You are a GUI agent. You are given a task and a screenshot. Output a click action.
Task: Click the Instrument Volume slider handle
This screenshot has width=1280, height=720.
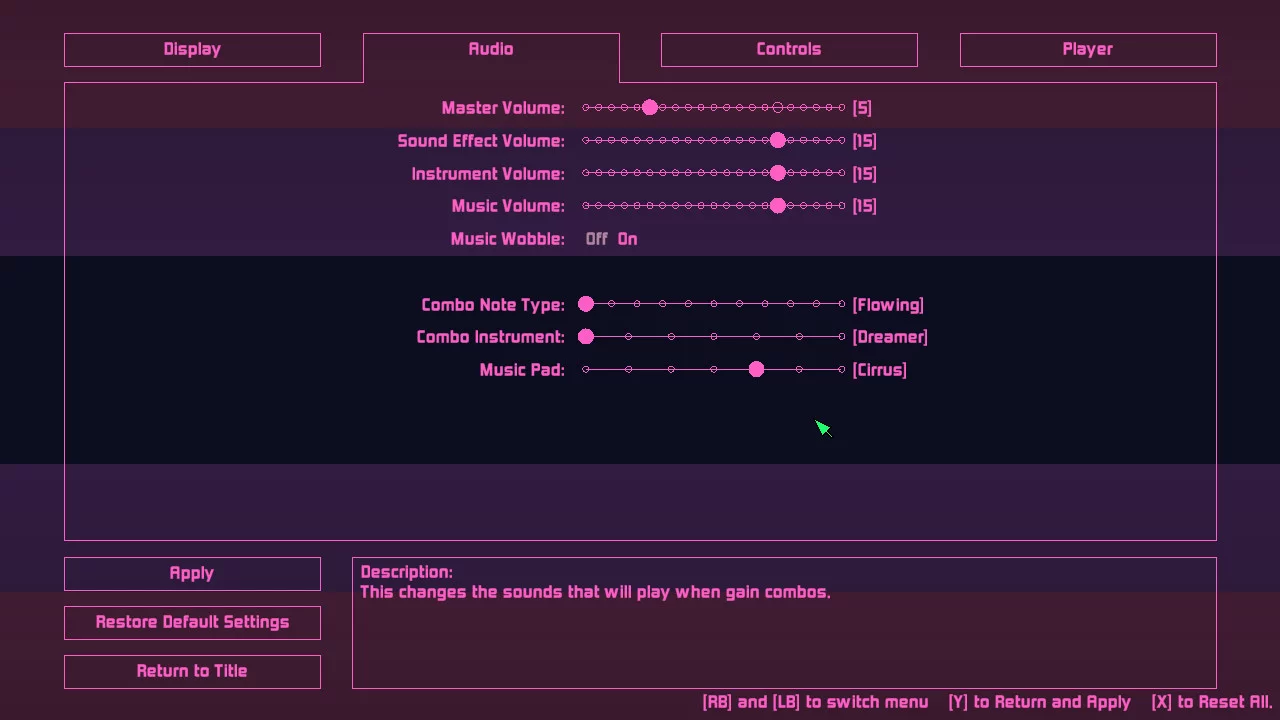click(778, 173)
